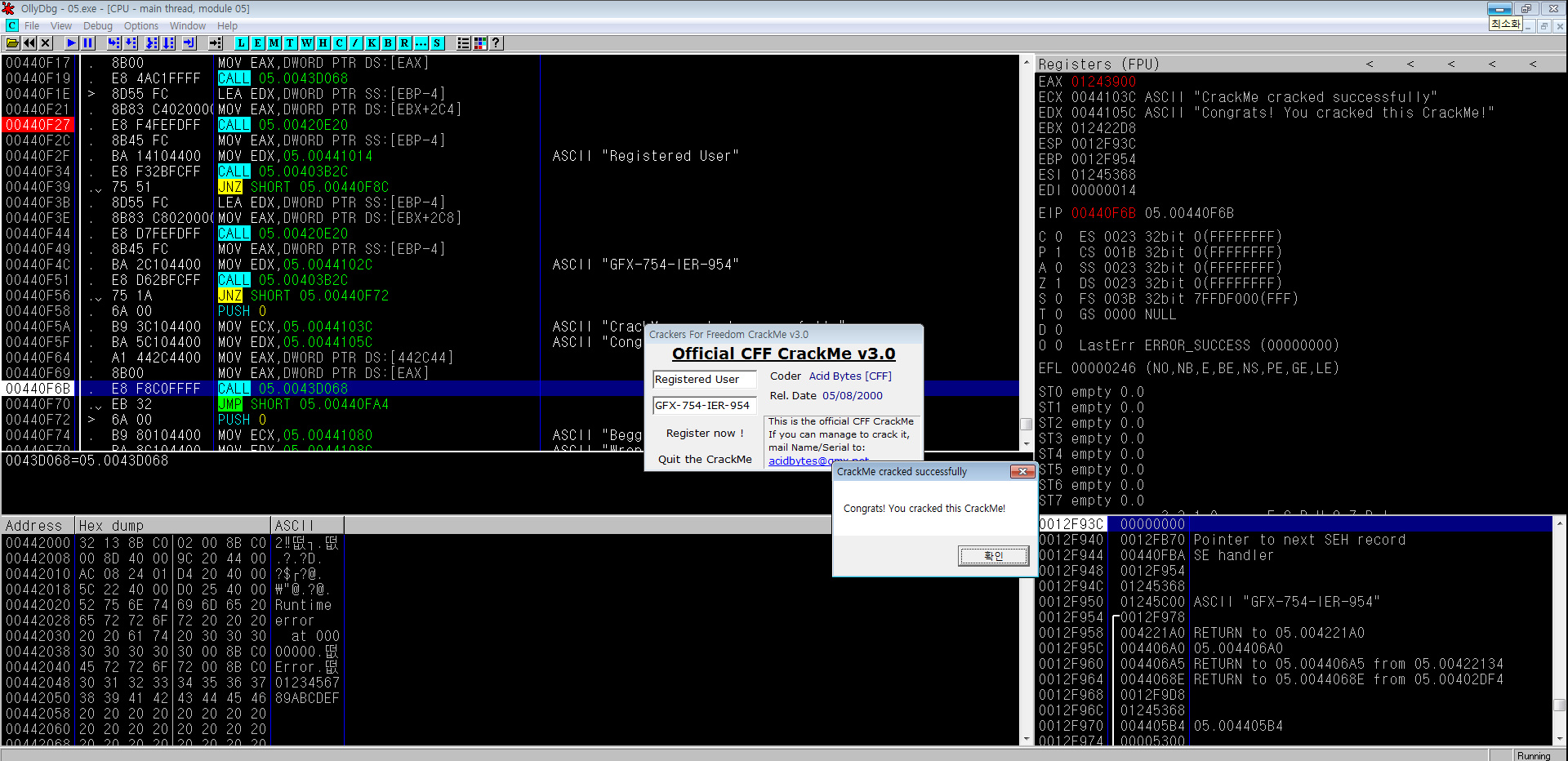Close the 'CrackMe cracked successfully' message box
The width and height of the screenshot is (1568, 761).
(x=1022, y=472)
